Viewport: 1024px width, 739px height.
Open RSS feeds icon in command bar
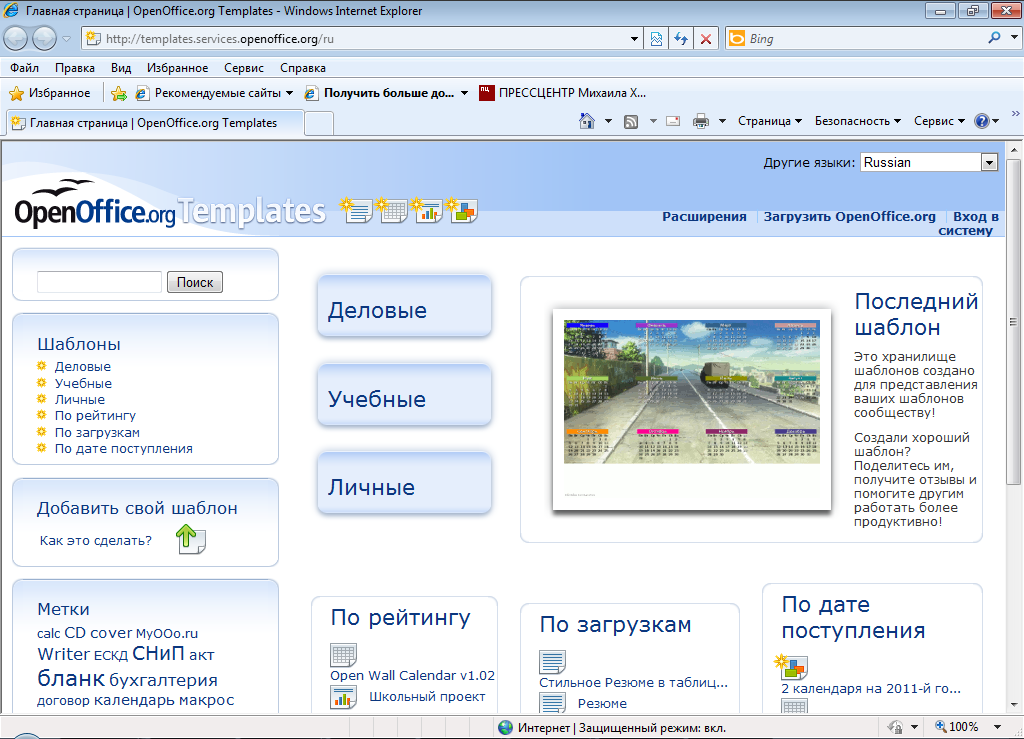[631, 121]
